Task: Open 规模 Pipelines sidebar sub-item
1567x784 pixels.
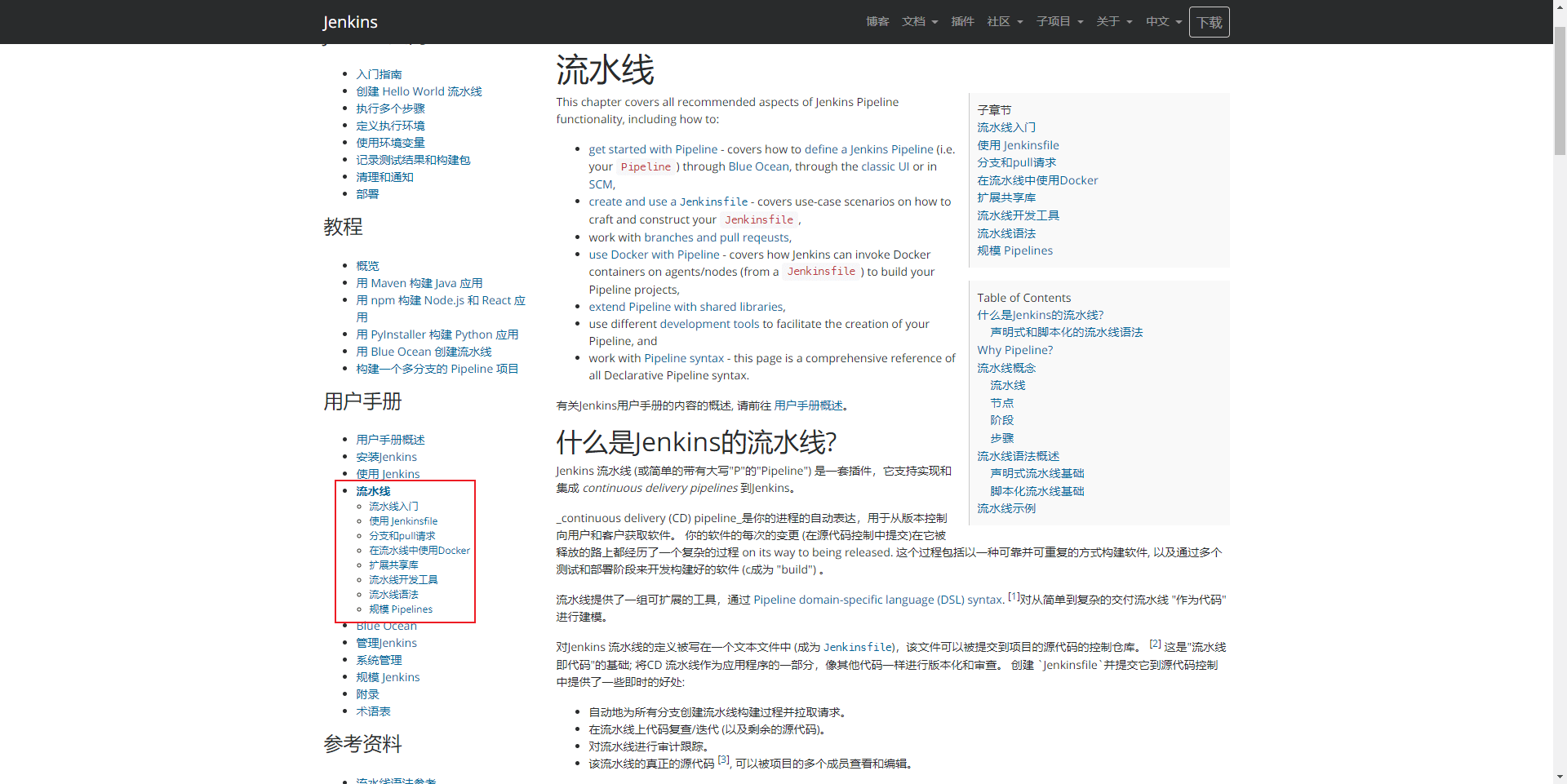Action: (401, 609)
